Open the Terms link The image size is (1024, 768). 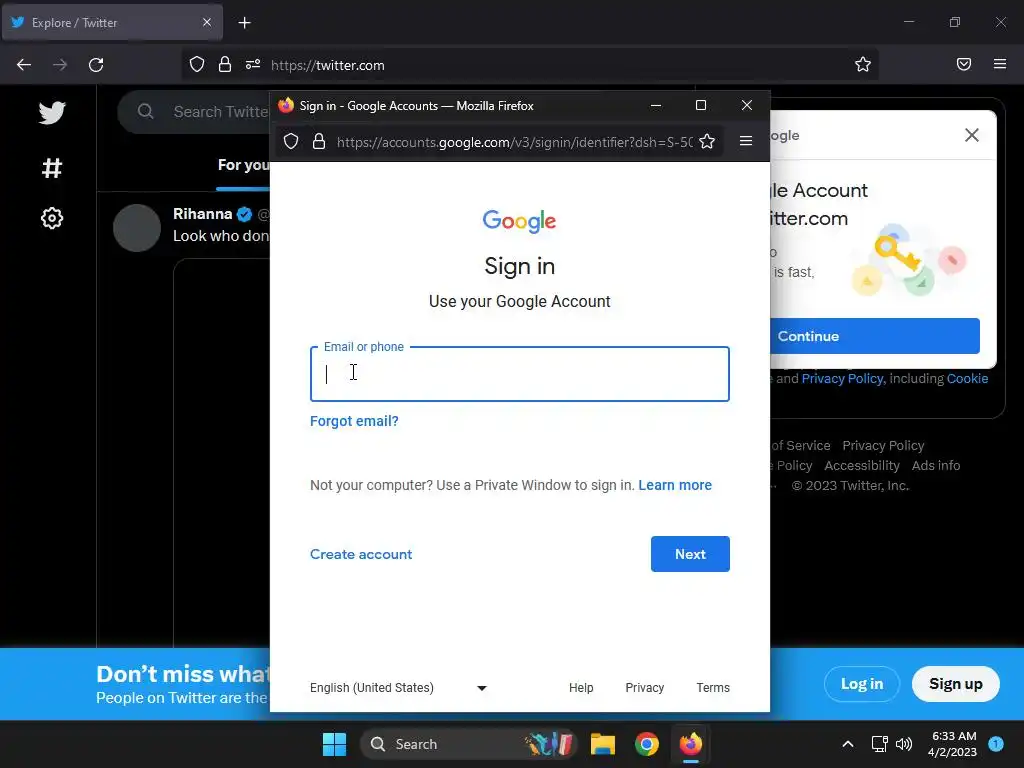pos(712,688)
